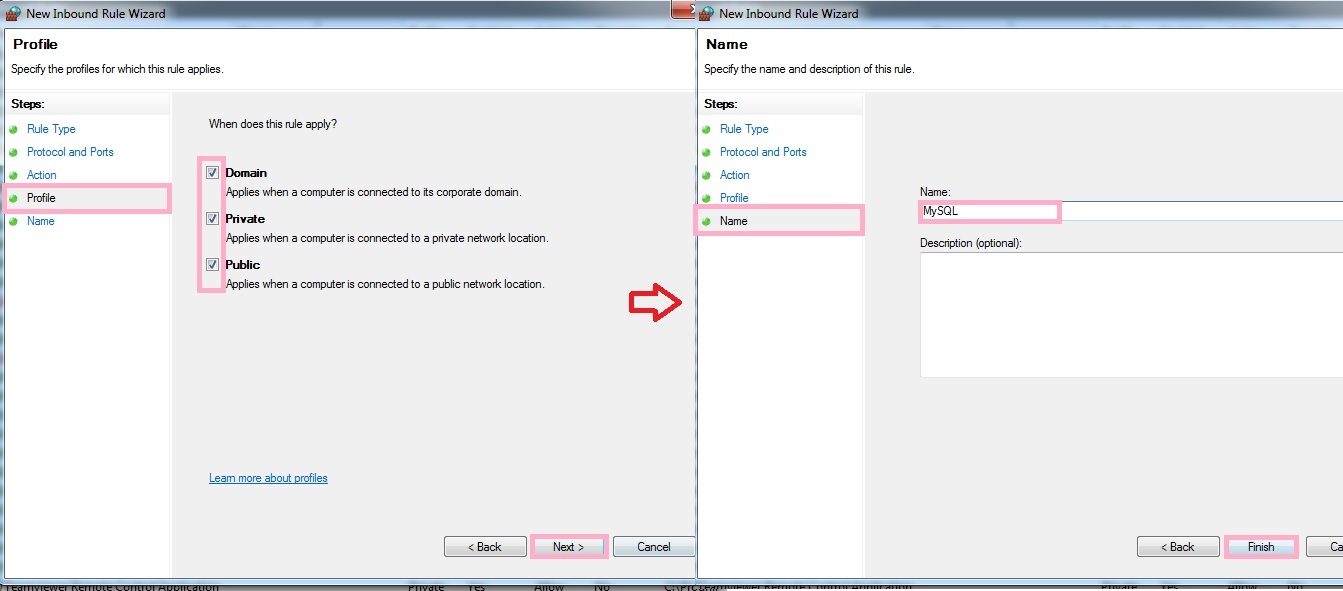Click green bullet beside Protocol and Ports in right wizard
This screenshot has height=591, width=1343.
(x=707, y=153)
